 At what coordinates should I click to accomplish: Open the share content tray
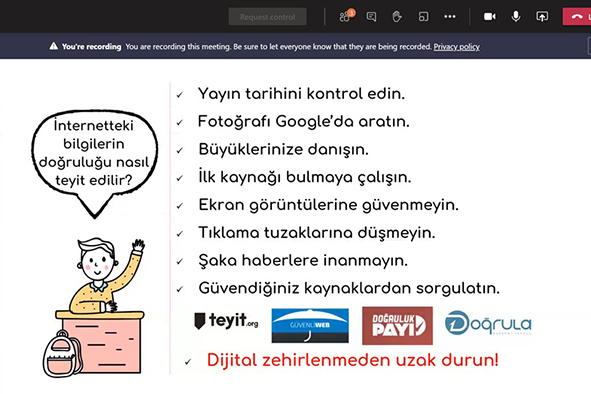542,17
